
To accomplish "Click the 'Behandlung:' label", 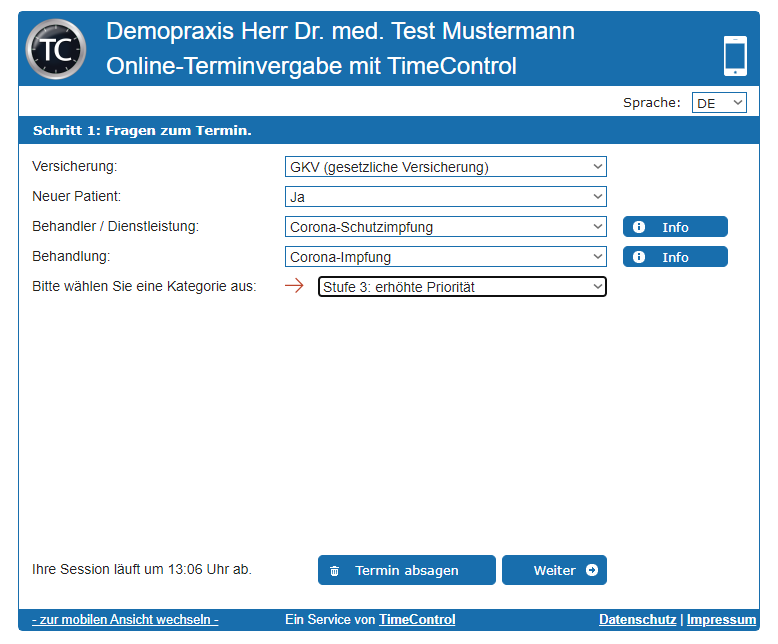I will click(x=71, y=256).
